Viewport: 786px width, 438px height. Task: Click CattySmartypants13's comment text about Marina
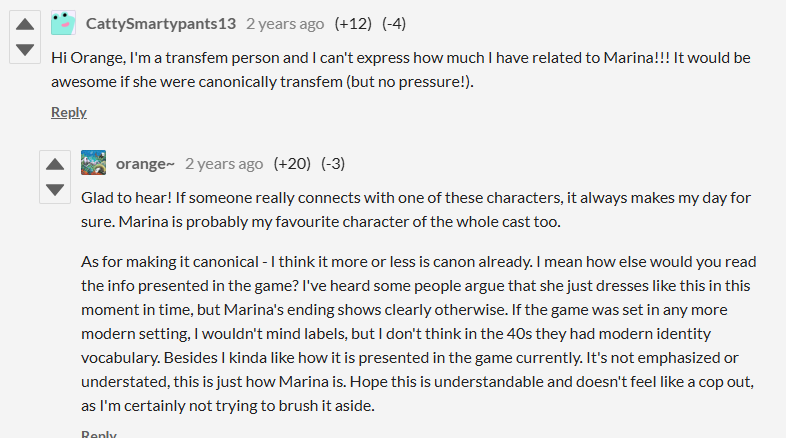(401, 70)
